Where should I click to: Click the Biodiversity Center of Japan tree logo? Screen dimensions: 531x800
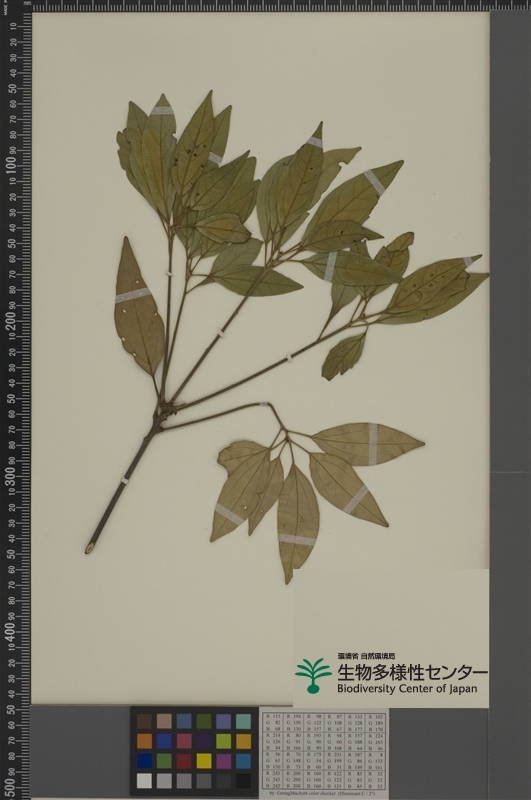tap(313, 675)
